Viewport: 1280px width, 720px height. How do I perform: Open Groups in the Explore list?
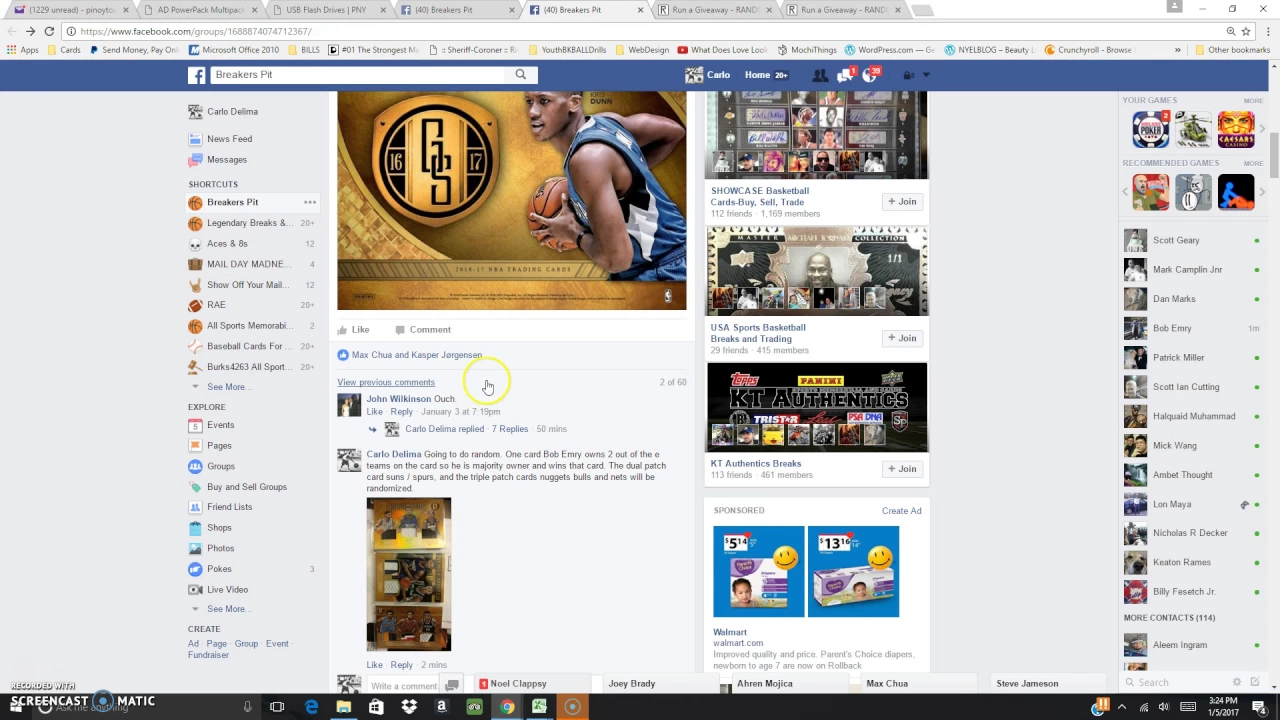221,466
